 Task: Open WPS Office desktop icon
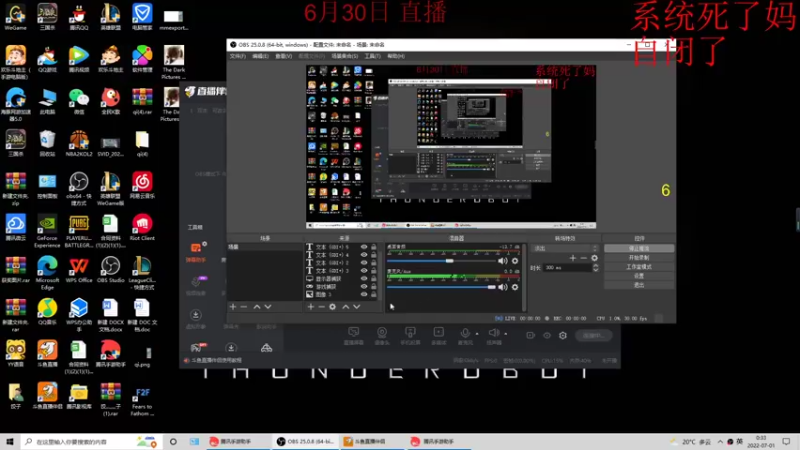tap(79, 270)
